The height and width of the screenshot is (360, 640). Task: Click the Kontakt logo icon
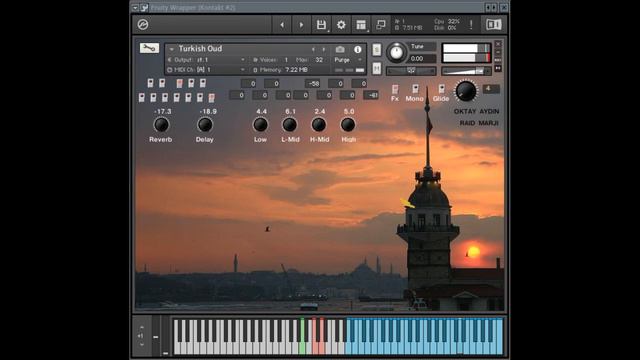pos(142,24)
